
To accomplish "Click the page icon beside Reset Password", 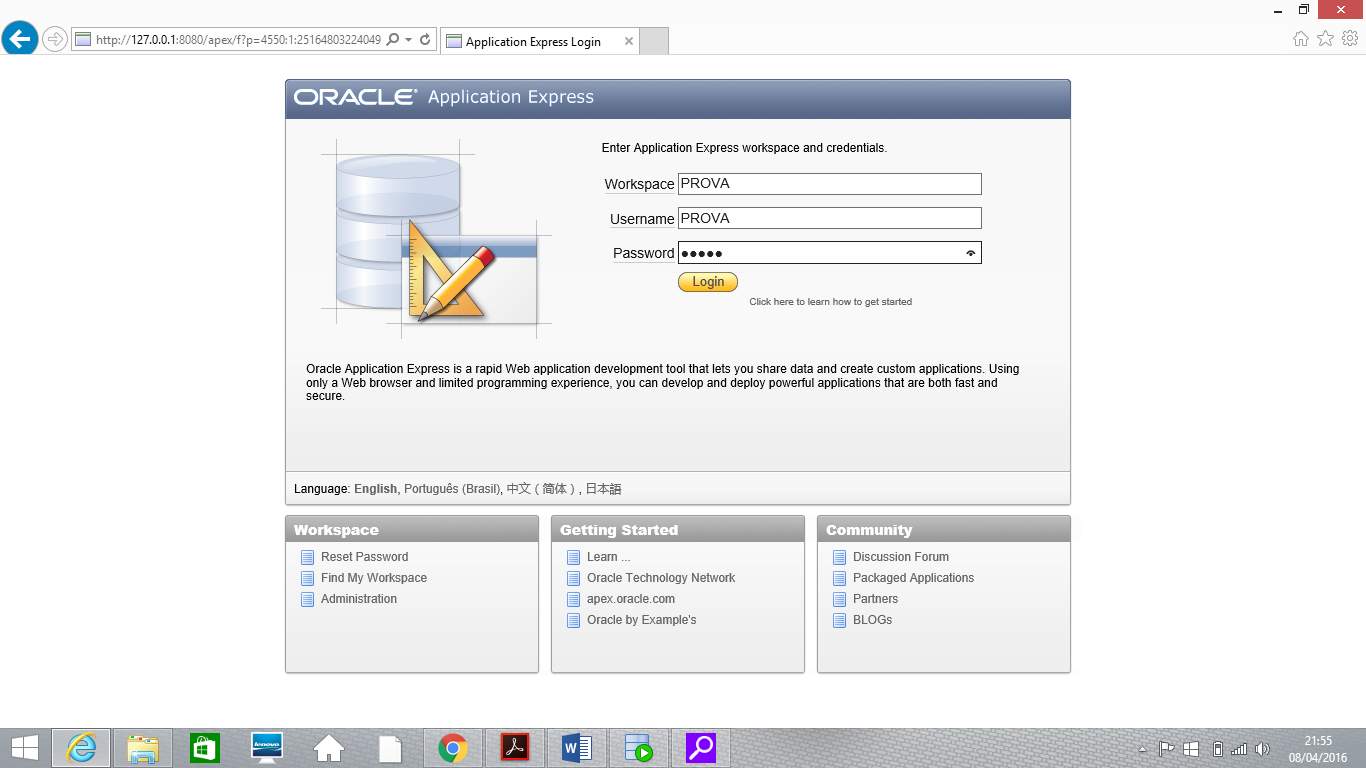I will click(308, 557).
